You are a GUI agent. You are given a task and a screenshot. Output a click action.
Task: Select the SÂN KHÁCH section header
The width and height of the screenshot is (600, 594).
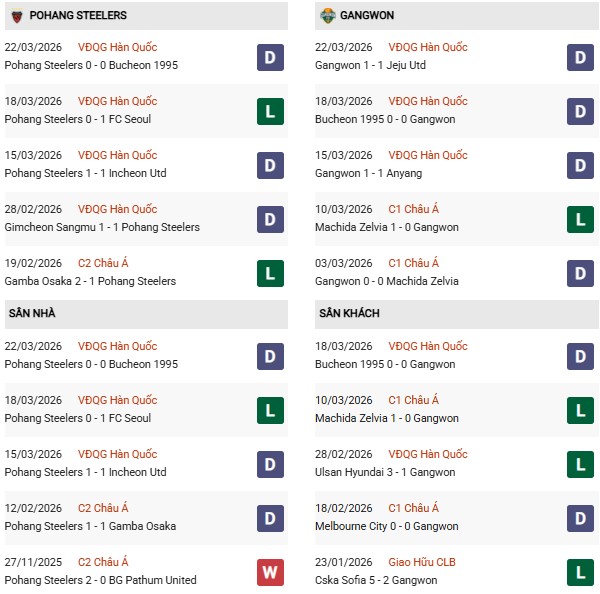(349, 314)
